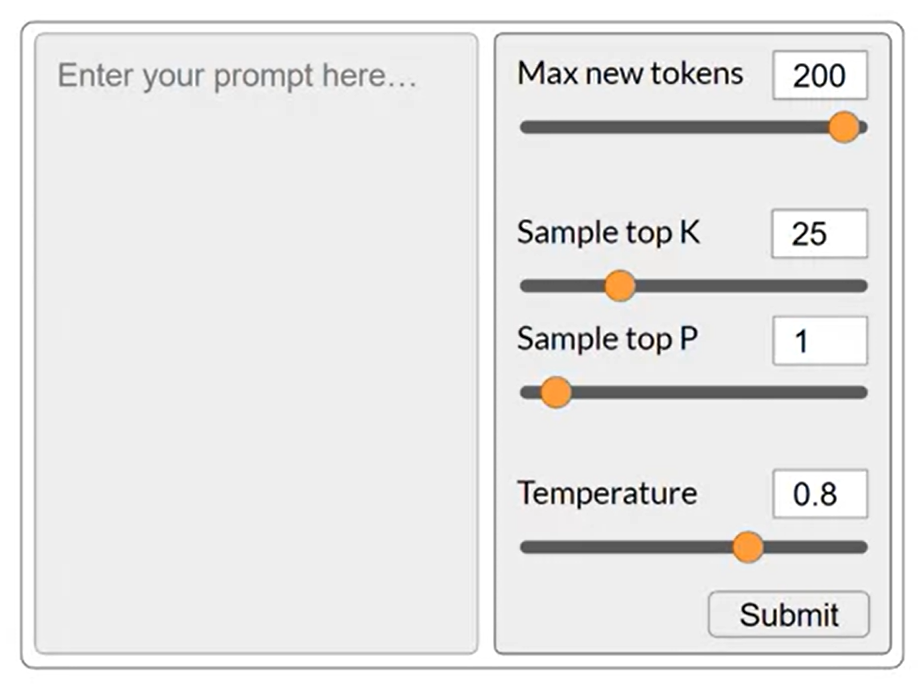The height and width of the screenshot is (687, 922).
Task: Select the Max new tokens value box
Action: [820, 75]
